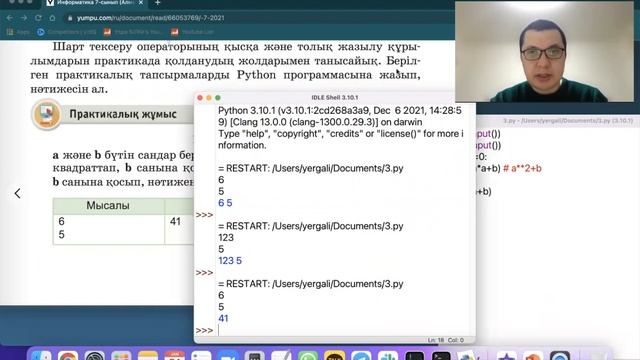640x360 pixels.
Task: Click the lock icon in address bar
Action: pyautogui.click(x=70, y=18)
